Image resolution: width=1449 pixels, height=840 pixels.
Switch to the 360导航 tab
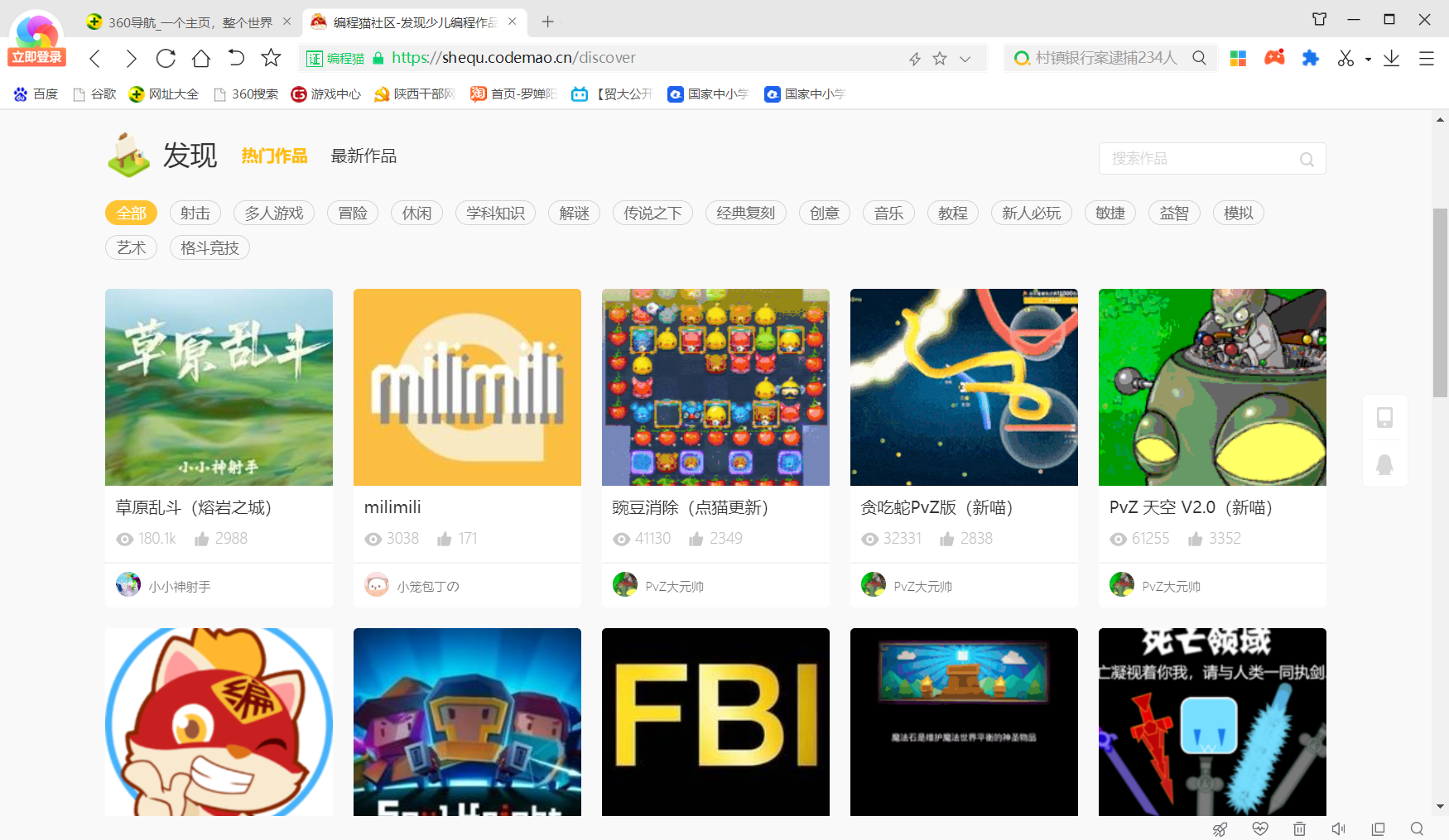pos(189,22)
